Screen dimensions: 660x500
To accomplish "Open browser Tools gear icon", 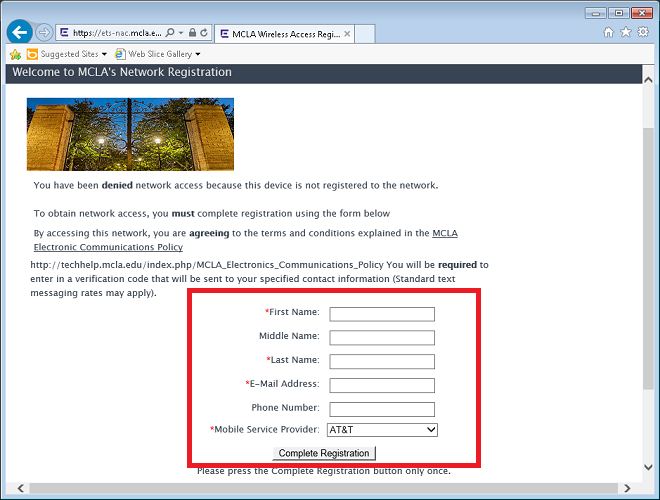I will pyautogui.click(x=643, y=32).
